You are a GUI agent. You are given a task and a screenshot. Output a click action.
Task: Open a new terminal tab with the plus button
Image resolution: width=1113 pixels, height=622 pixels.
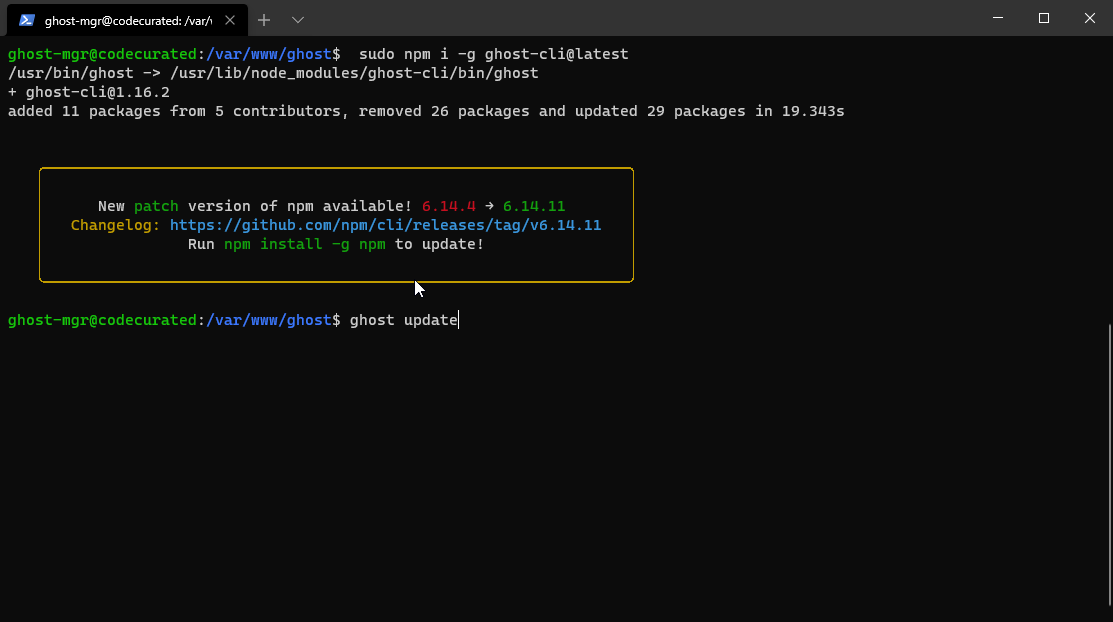[x=264, y=21]
